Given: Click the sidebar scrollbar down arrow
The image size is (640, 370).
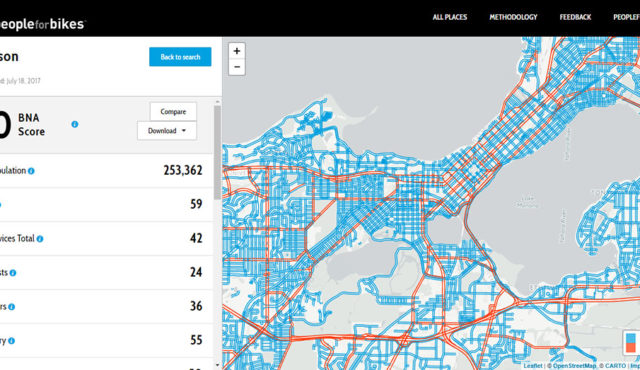Looking at the screenshot, I should point(217,366).
